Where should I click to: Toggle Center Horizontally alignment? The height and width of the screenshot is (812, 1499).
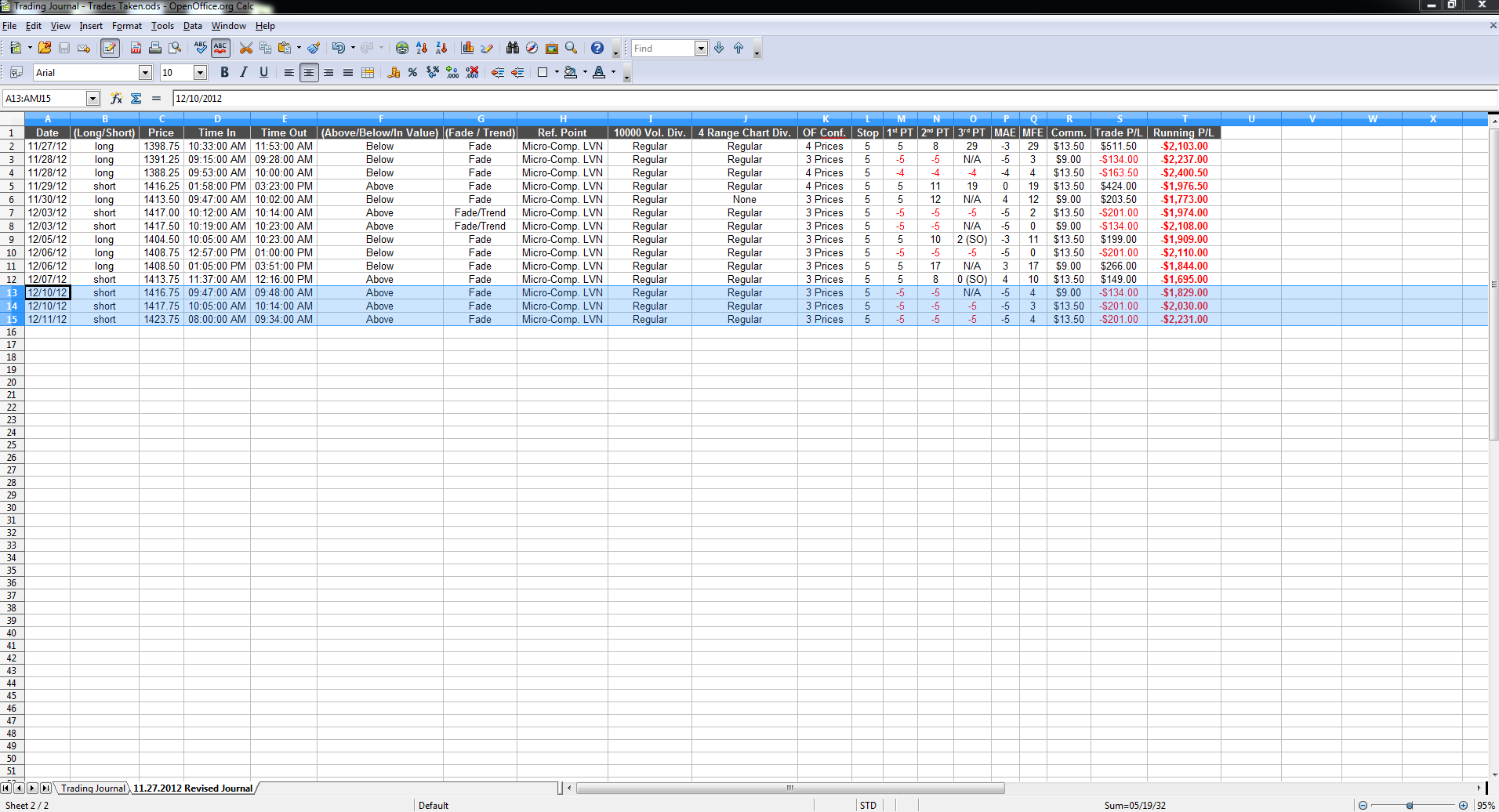click(x=309, y=72)
